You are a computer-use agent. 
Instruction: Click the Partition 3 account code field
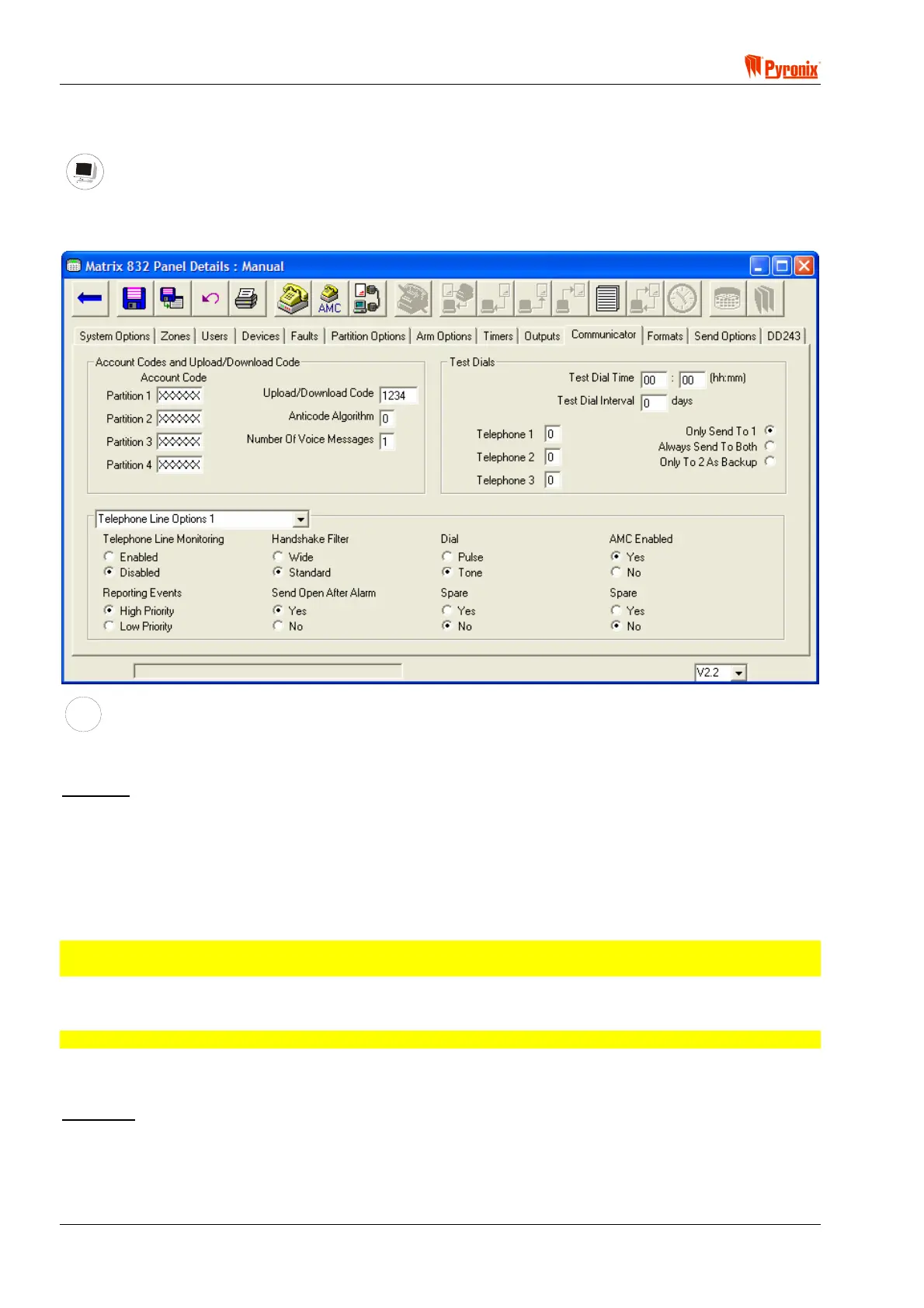click(x=179, y=441)
